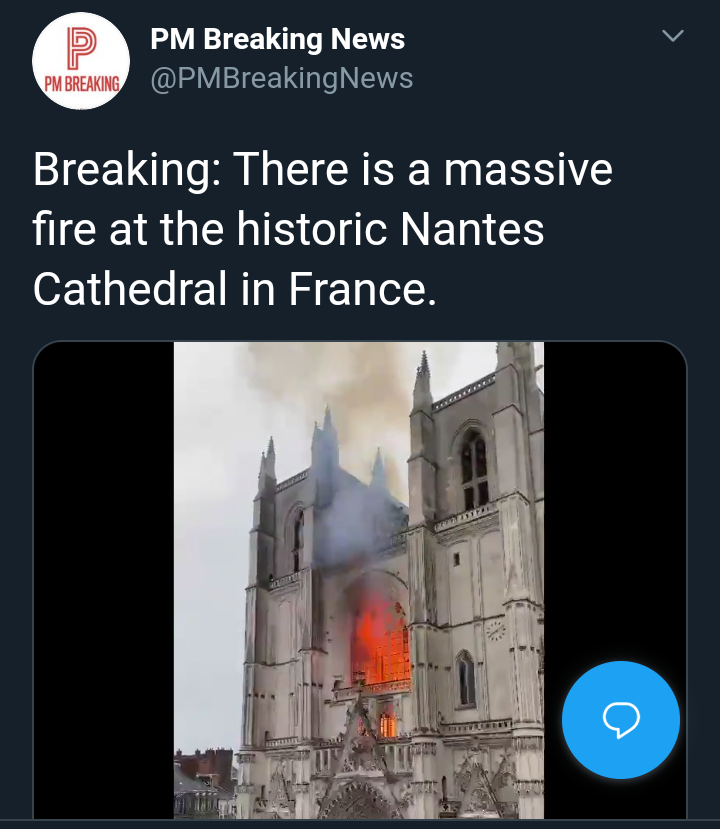Click the word France in the tweet
Viewport: 720px width, 829px height.
point(363,289)
